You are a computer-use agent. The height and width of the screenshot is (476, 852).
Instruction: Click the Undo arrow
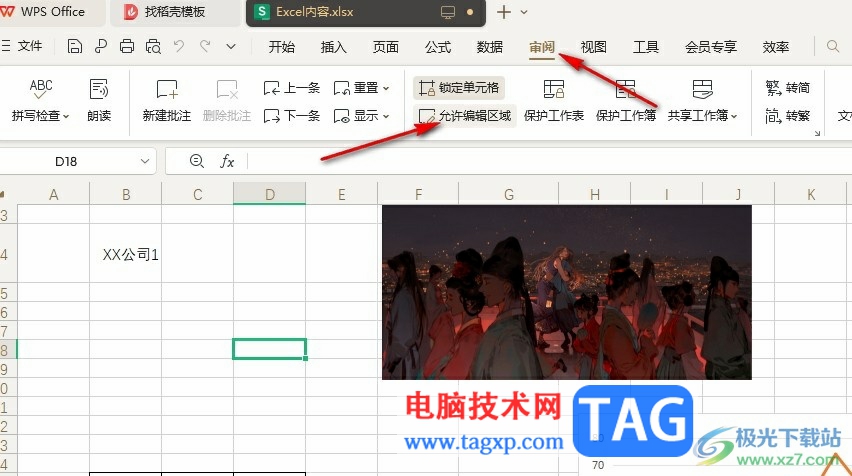coord(179,46)
